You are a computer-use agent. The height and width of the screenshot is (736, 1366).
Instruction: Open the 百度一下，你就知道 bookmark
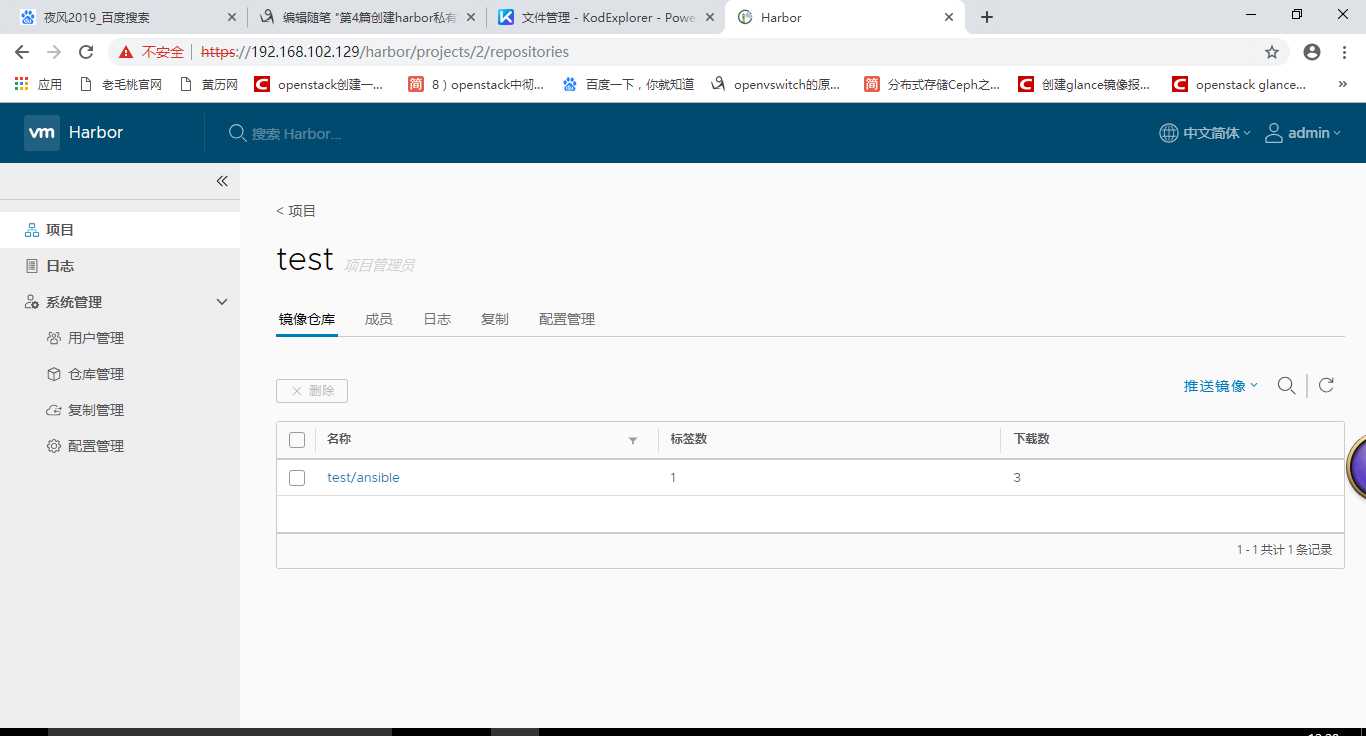point(629,85)
